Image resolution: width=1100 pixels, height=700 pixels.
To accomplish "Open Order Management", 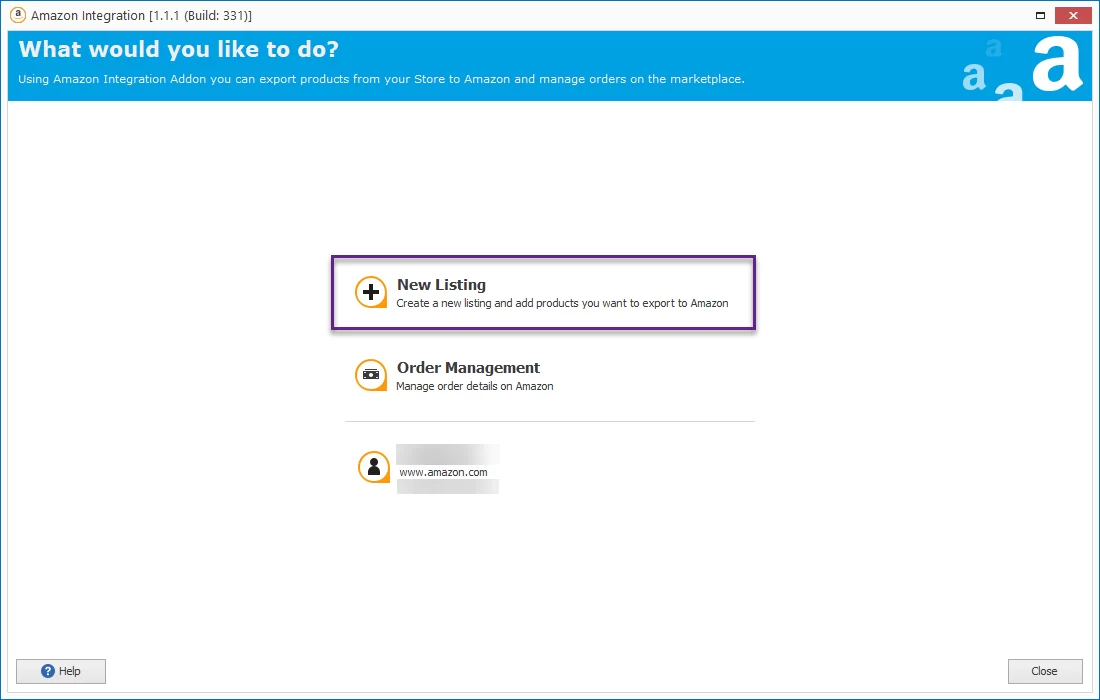I will [x=468, y=368].
